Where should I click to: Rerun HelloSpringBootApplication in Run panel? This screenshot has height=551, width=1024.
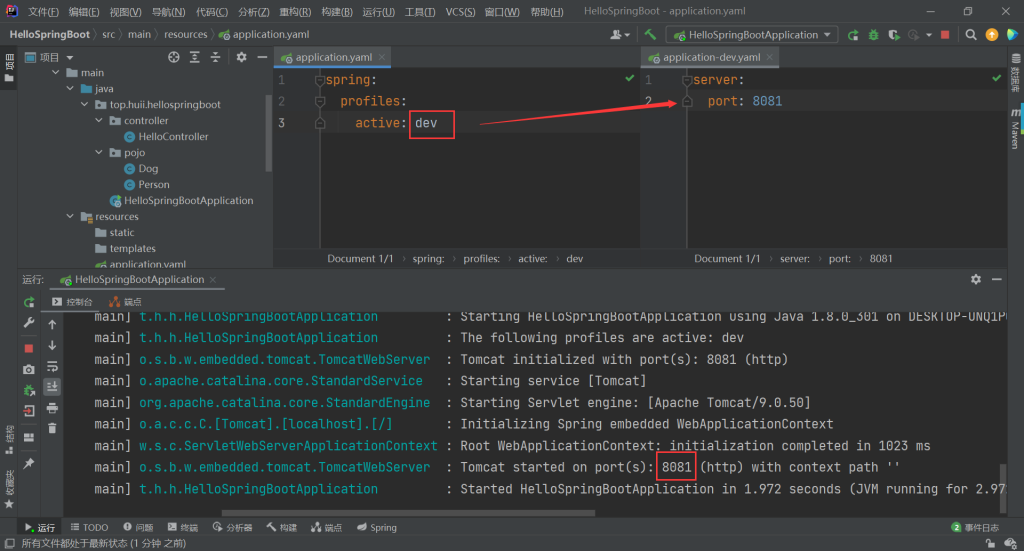point(29,301)
